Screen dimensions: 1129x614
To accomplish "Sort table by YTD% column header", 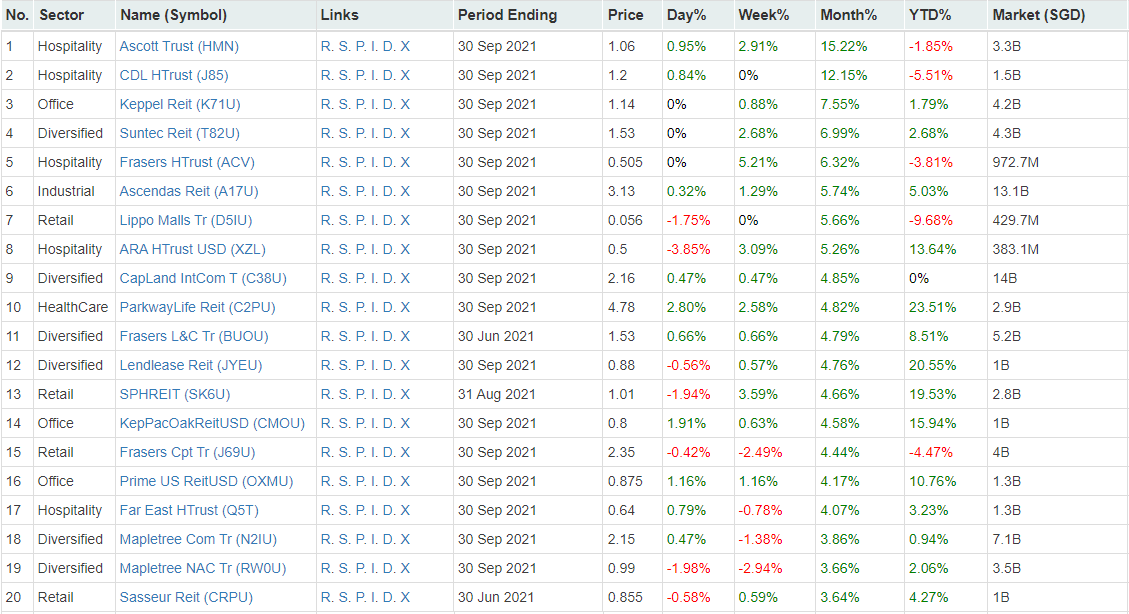I will (x=930, y=15).
